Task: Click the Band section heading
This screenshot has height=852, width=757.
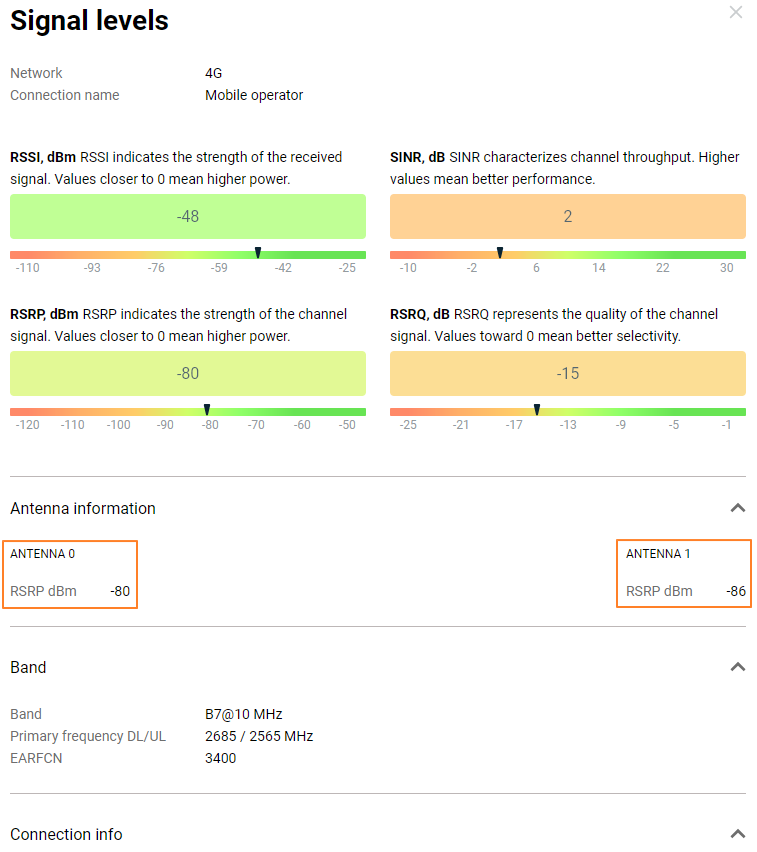Action: point(28,667)
